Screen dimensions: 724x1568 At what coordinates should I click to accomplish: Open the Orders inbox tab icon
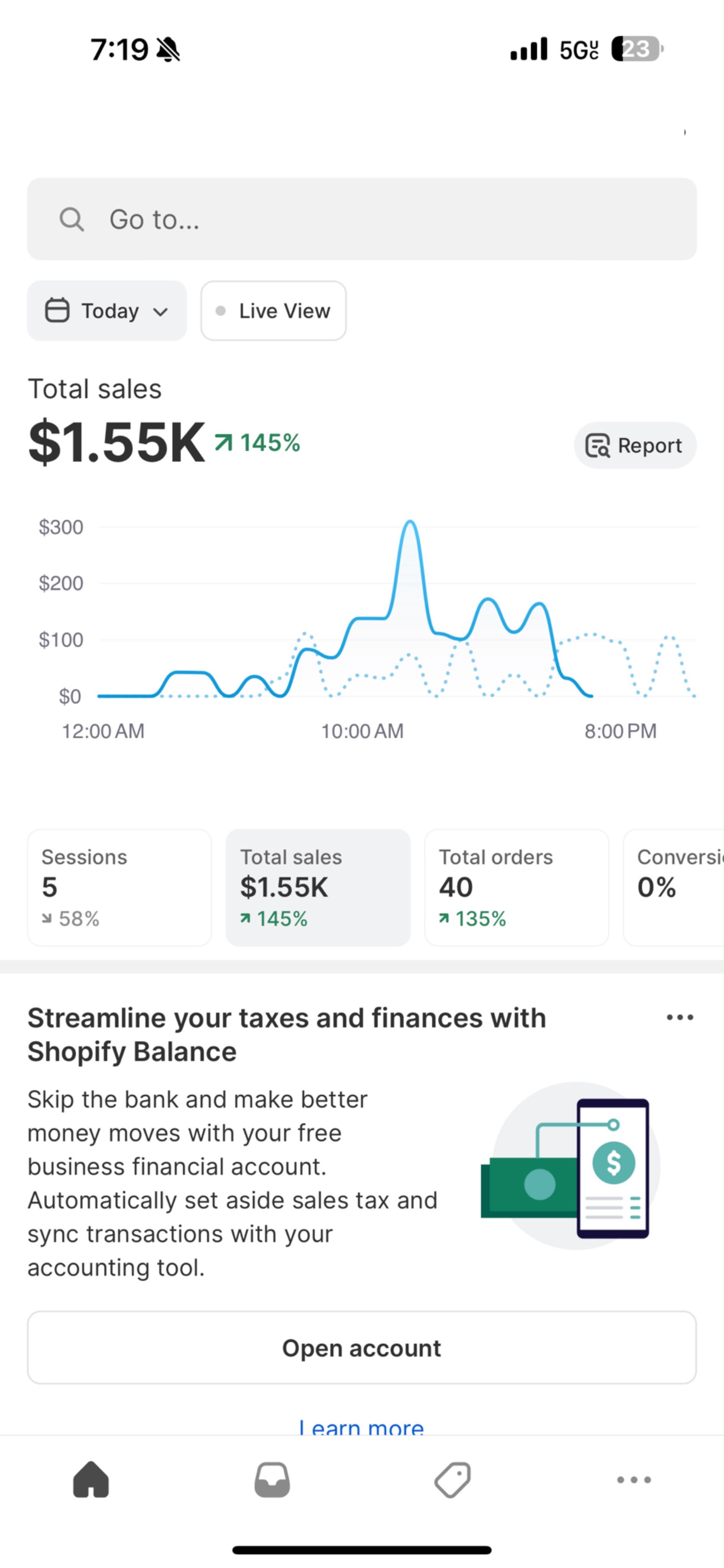pos(272,1479)
